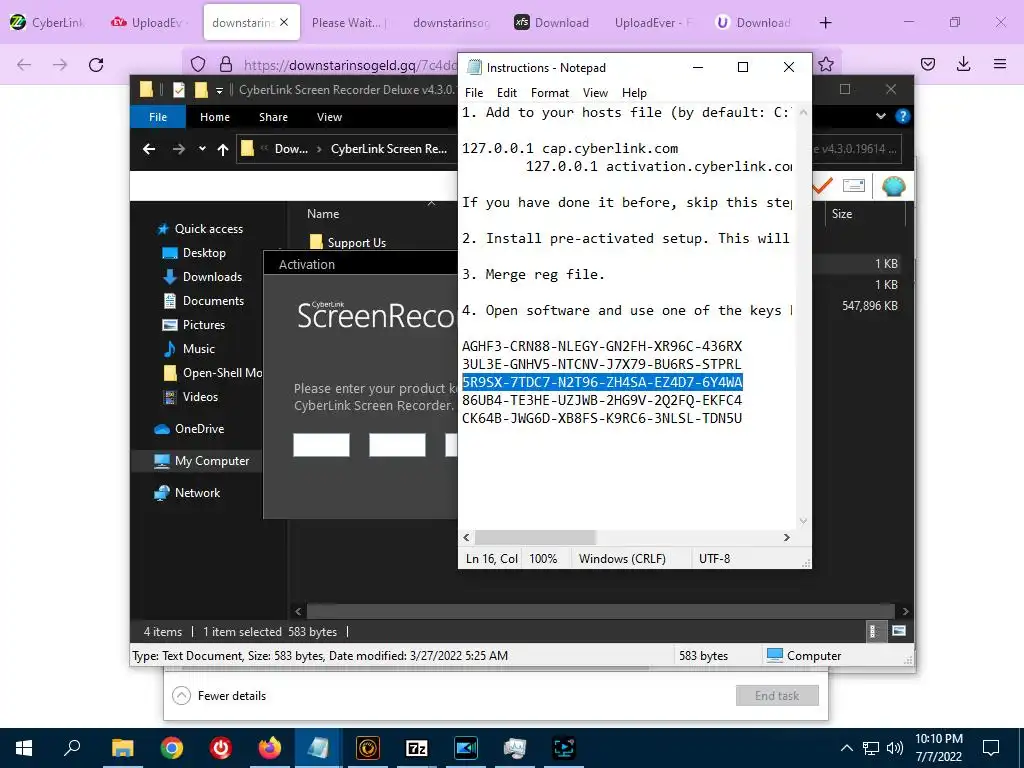Show hidden system tray icons chevron
1024x768 pixels.
click(x=846, y=748)
